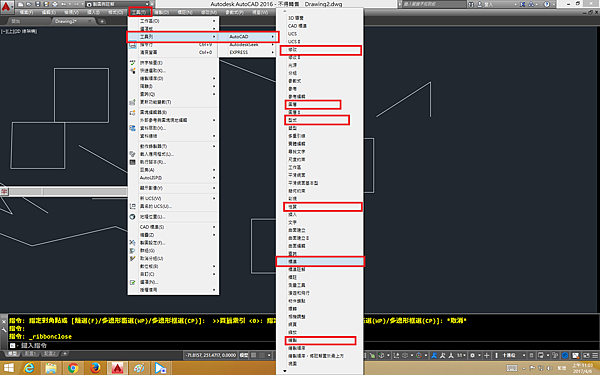Expand the Autodesk Seek submenu
Image resolution: width=600 pixels, height=375 pixels.
coord(248,45)
